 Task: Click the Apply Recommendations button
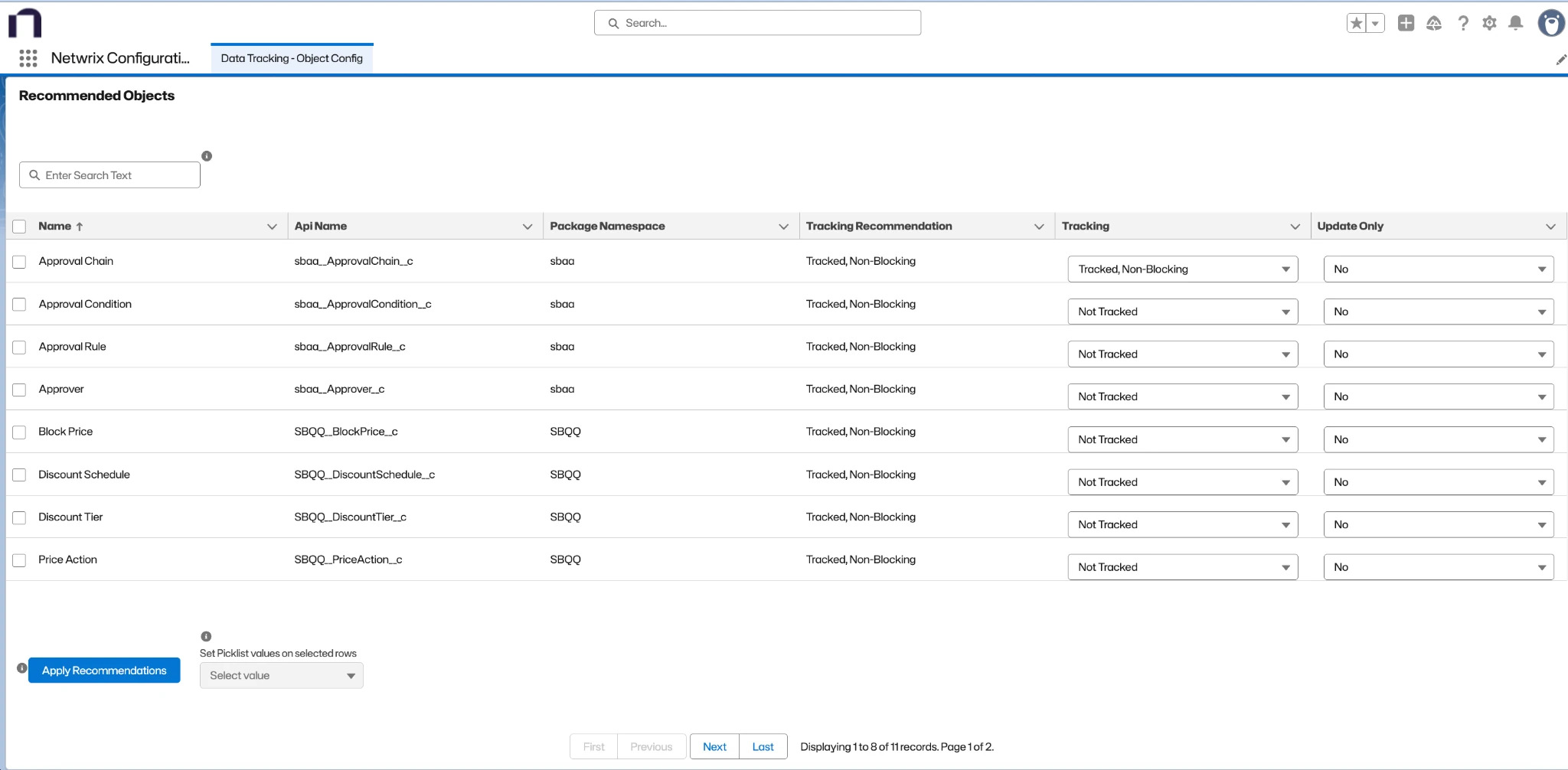point(104,670)
